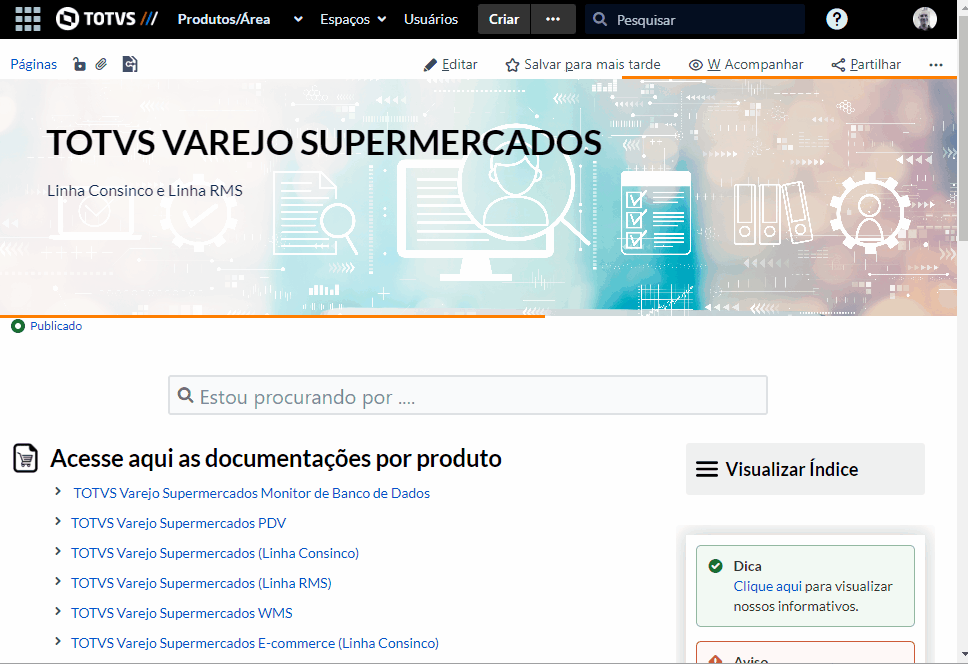Click the search magnifier in top bar
Image resolution: width=968 pixels, height=664 pixels.
[600, 19]
